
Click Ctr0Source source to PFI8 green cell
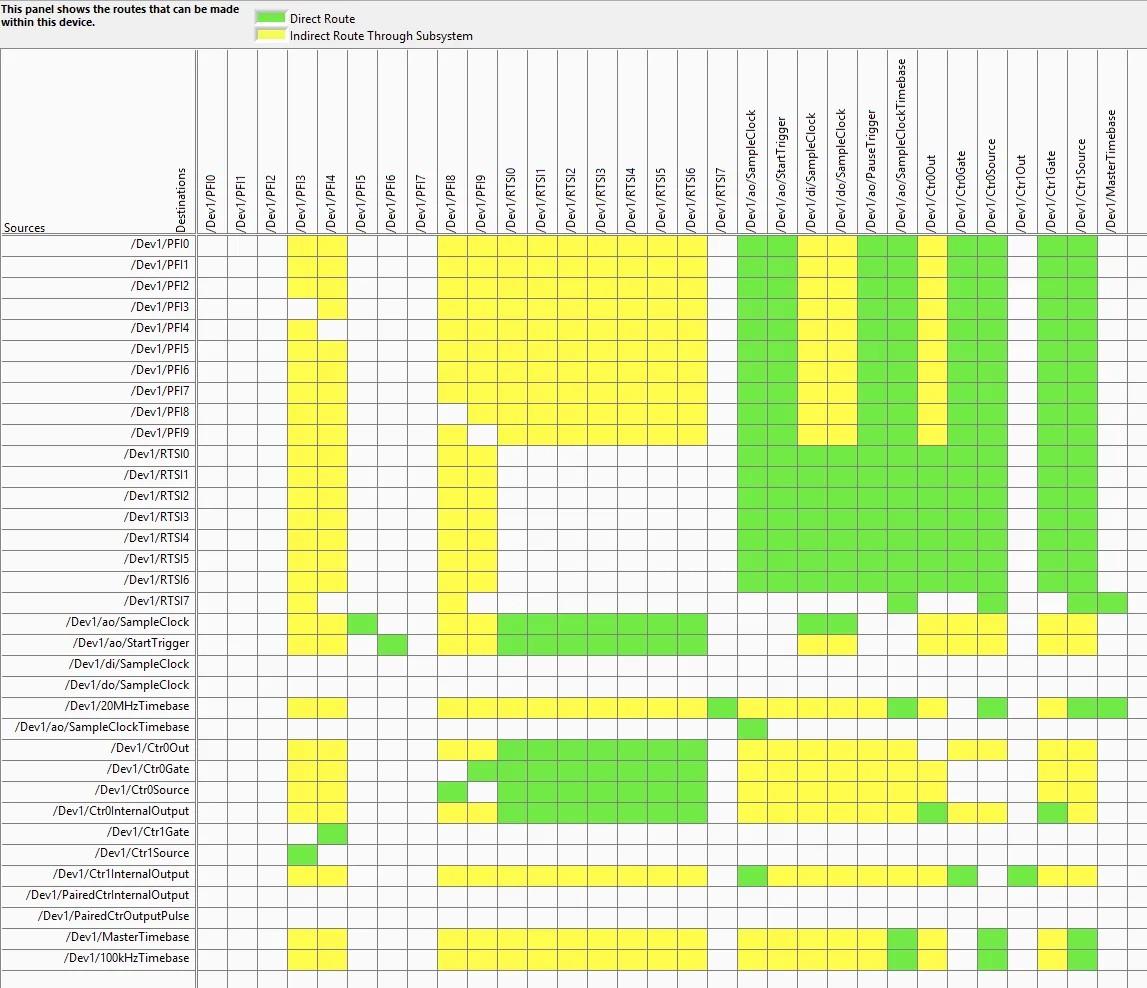(x=452, y=790)
